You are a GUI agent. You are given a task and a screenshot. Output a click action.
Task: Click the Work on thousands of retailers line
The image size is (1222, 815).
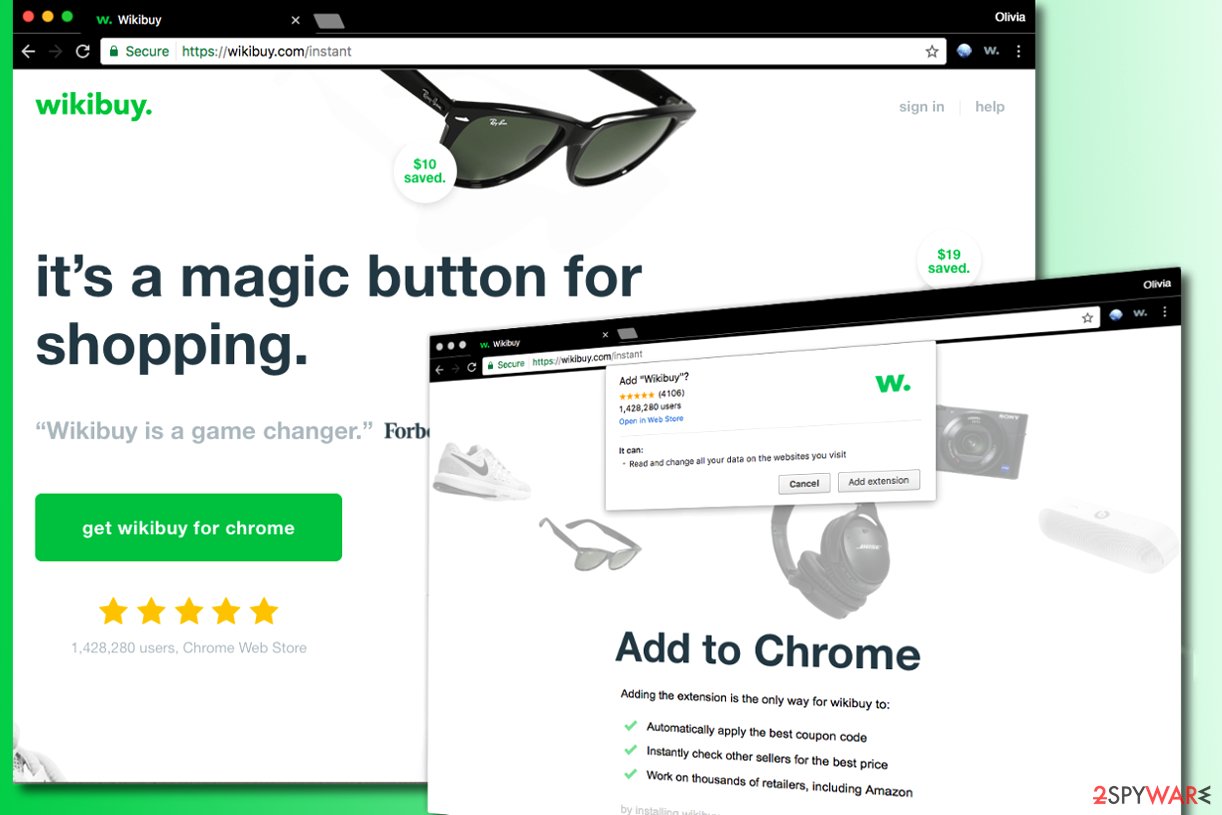pyautogui.click(x=779, y=783)
